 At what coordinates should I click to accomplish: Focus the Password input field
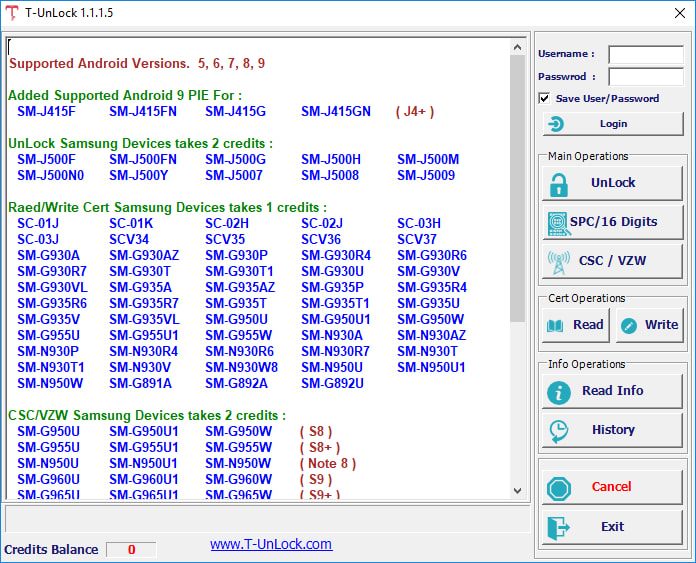click(x=645, y=76)
